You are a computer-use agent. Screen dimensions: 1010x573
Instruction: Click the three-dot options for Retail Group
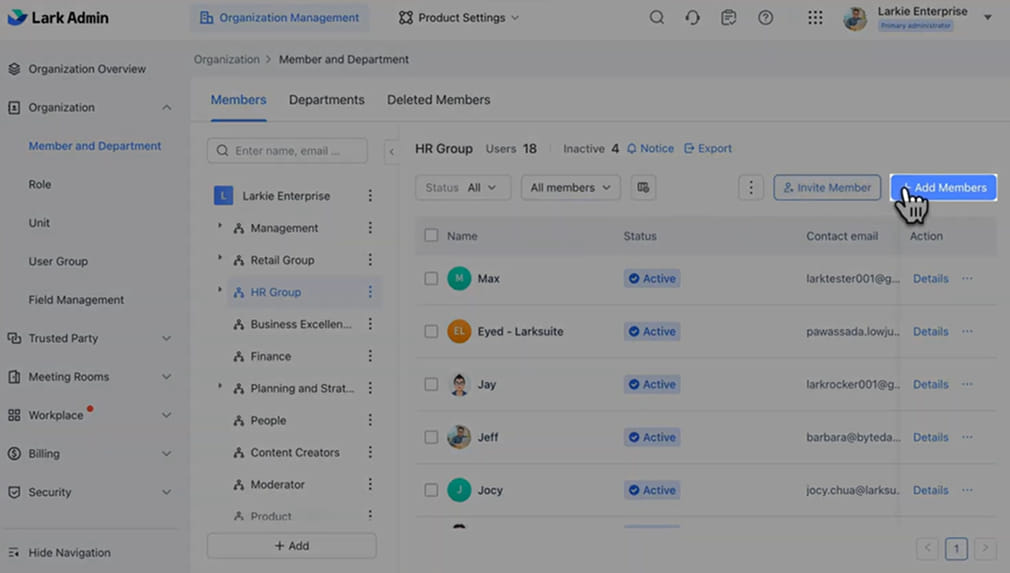pyautogui.click(x=370, y=260)
